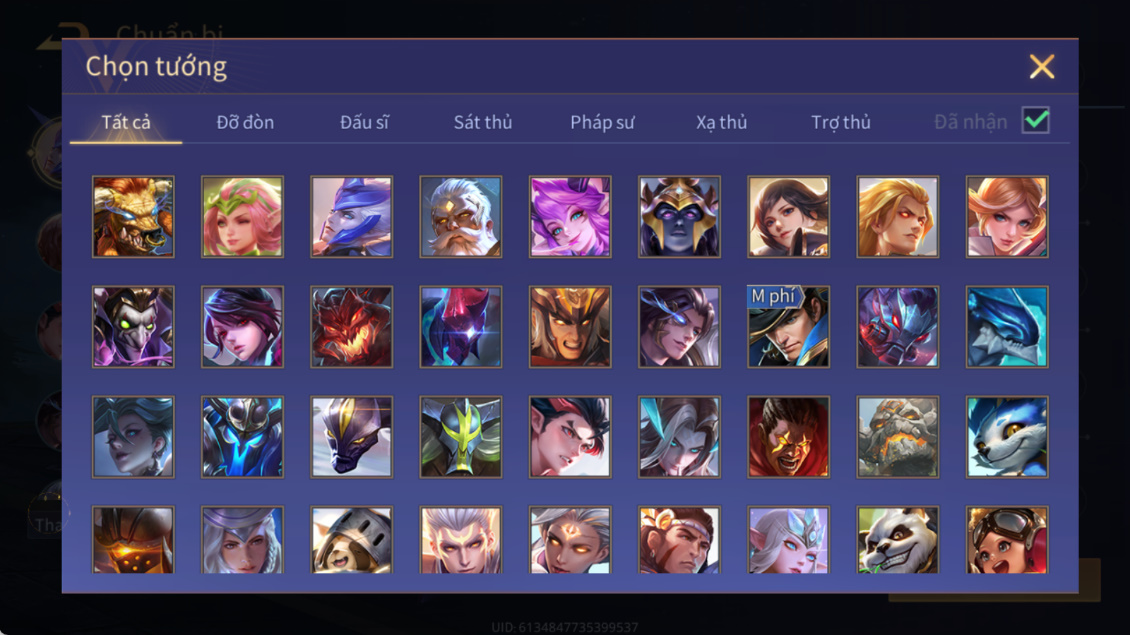Pick the blue shark hero portrait
This screenshot has height=635, width=1130.
pos(1007,327)
